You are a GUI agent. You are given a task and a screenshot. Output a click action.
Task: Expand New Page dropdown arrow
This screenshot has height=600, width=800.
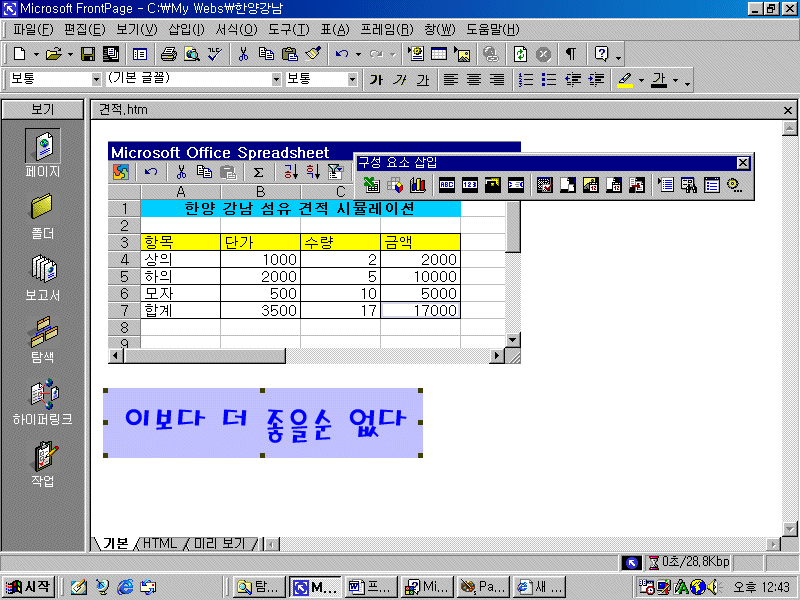point(36,54)
